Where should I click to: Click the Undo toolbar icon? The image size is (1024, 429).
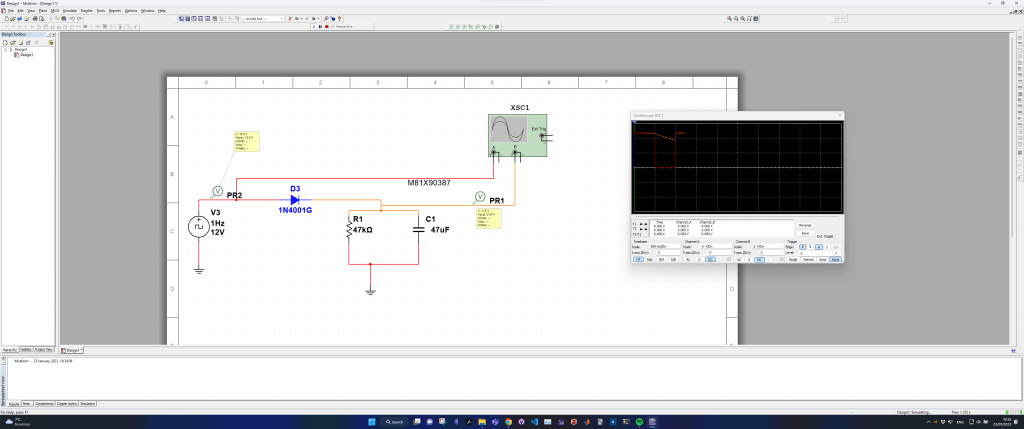pyautogui.click(x=72, y=19)
